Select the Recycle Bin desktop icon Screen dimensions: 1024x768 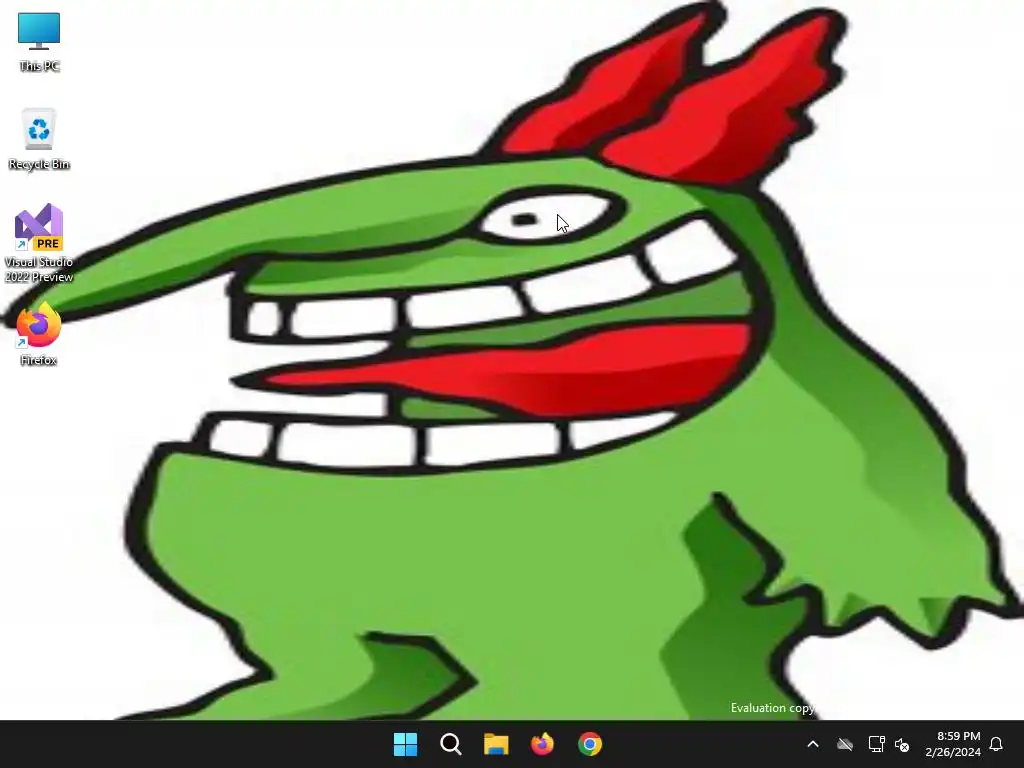point(39,139)
